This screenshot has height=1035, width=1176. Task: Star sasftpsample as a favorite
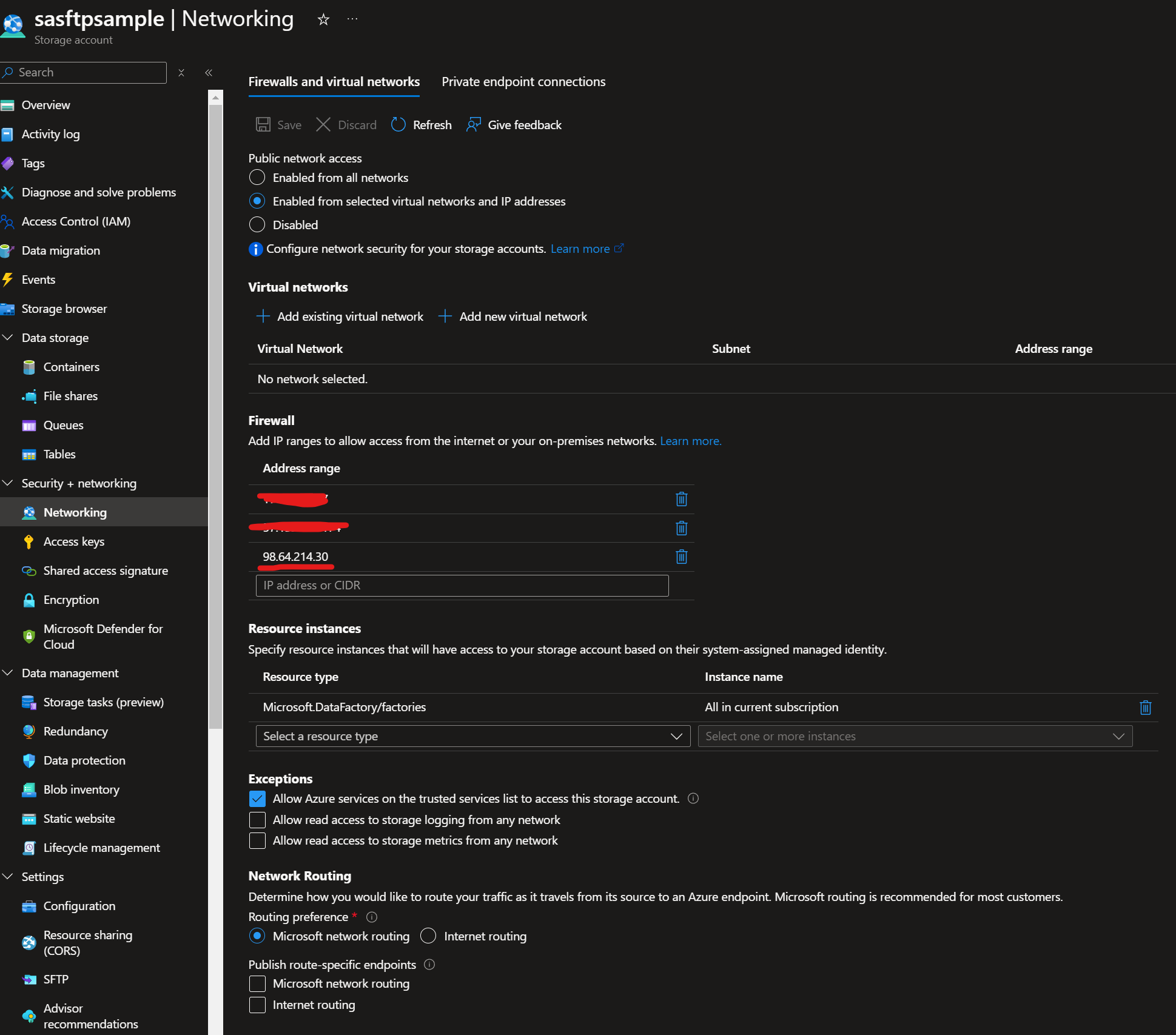point(323,19)
